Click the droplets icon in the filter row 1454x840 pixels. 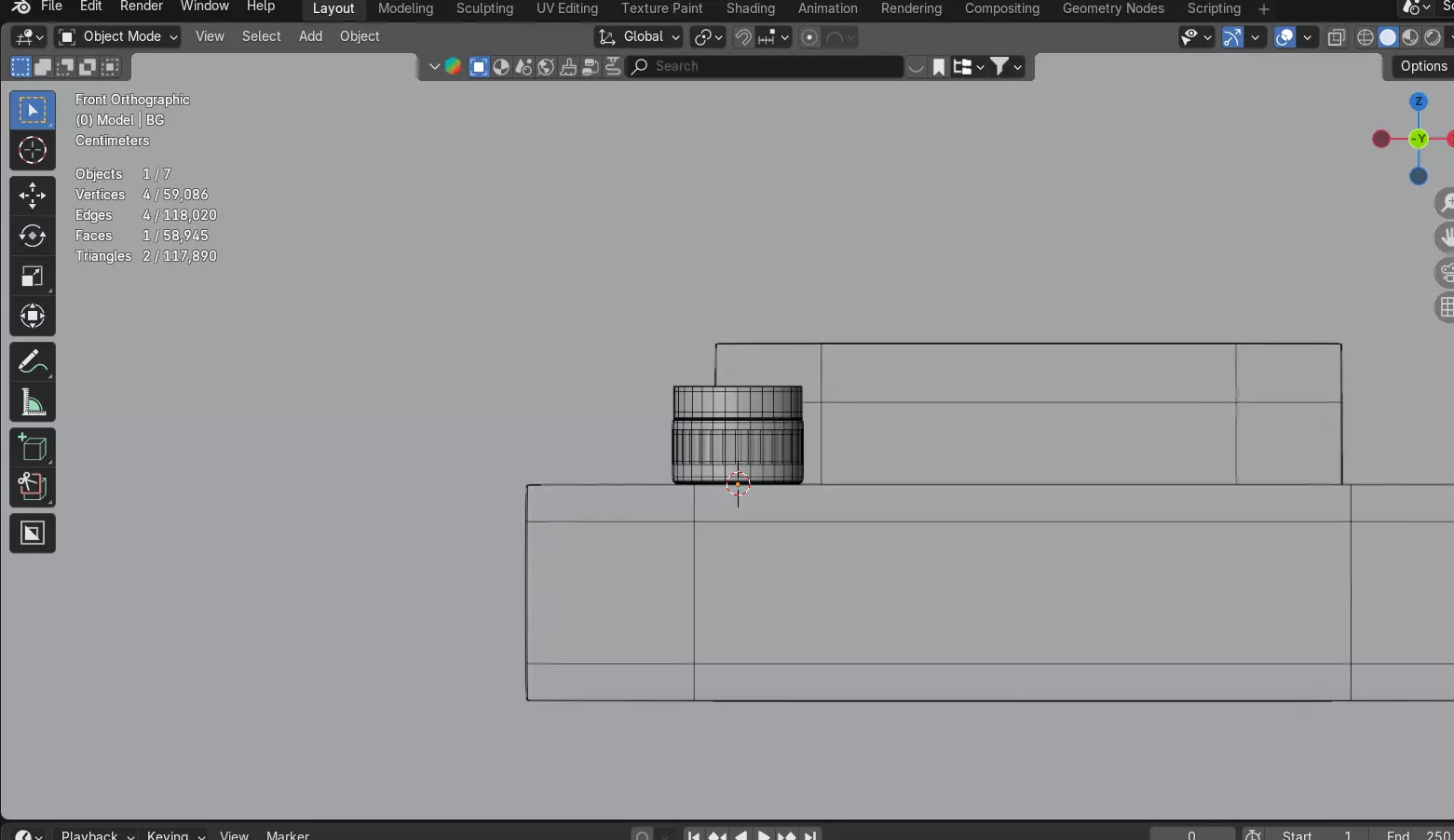523,66
